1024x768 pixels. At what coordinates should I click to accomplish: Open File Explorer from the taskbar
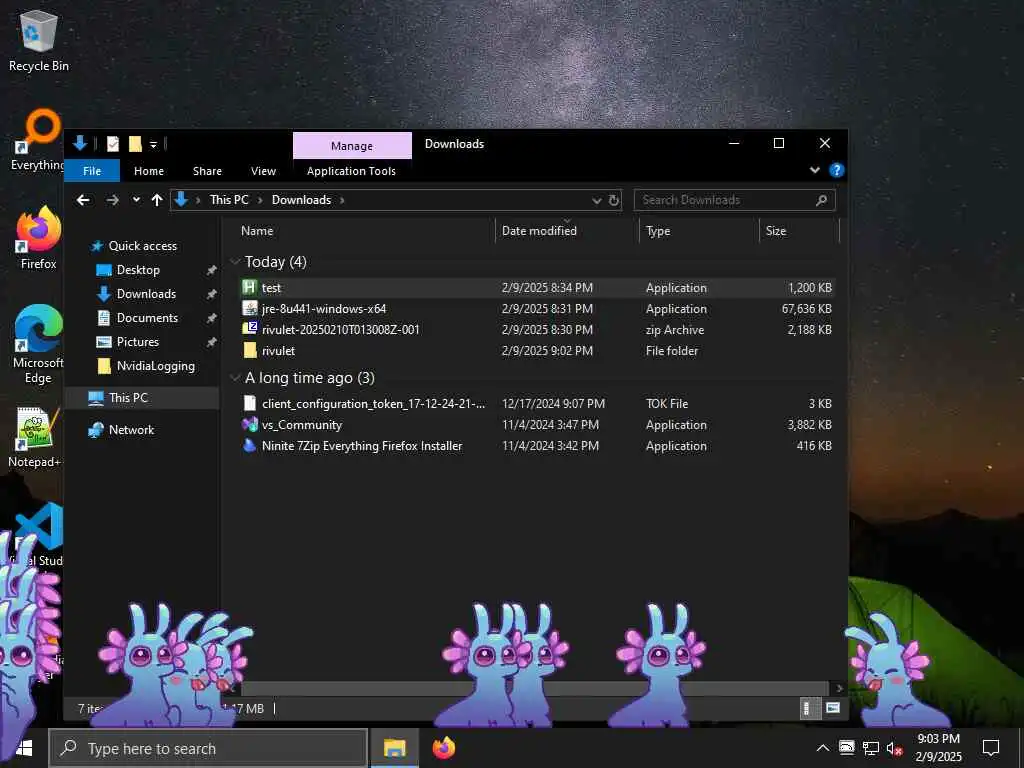click(x=394, y=748)
